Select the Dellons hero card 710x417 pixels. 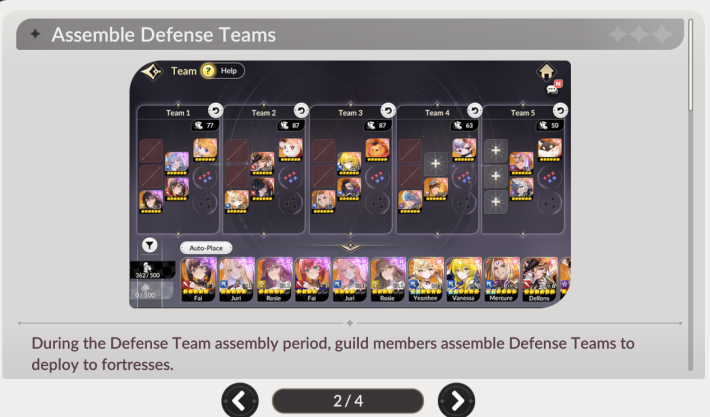point(539,279)
